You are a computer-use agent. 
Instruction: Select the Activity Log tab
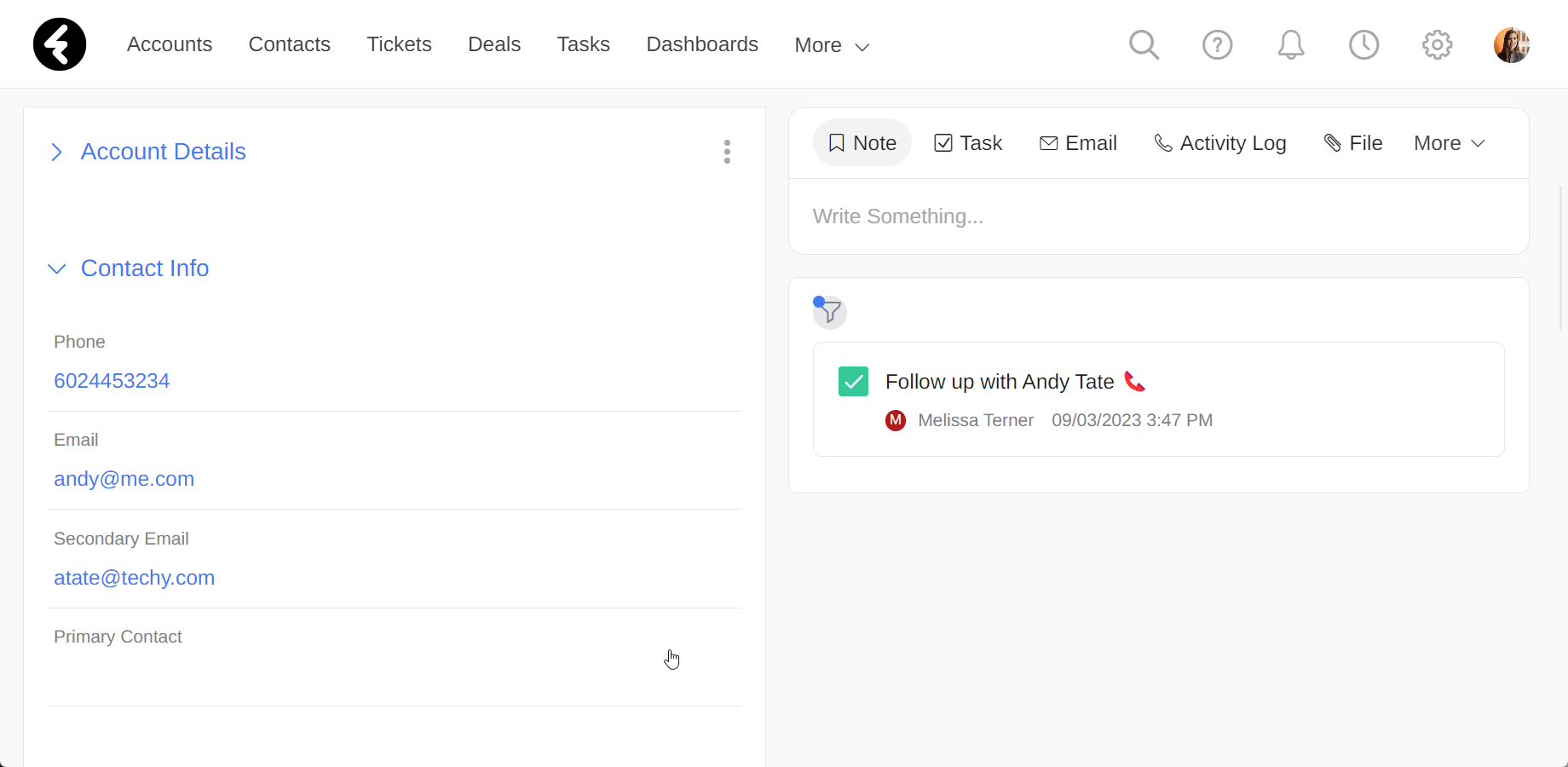1219,143
